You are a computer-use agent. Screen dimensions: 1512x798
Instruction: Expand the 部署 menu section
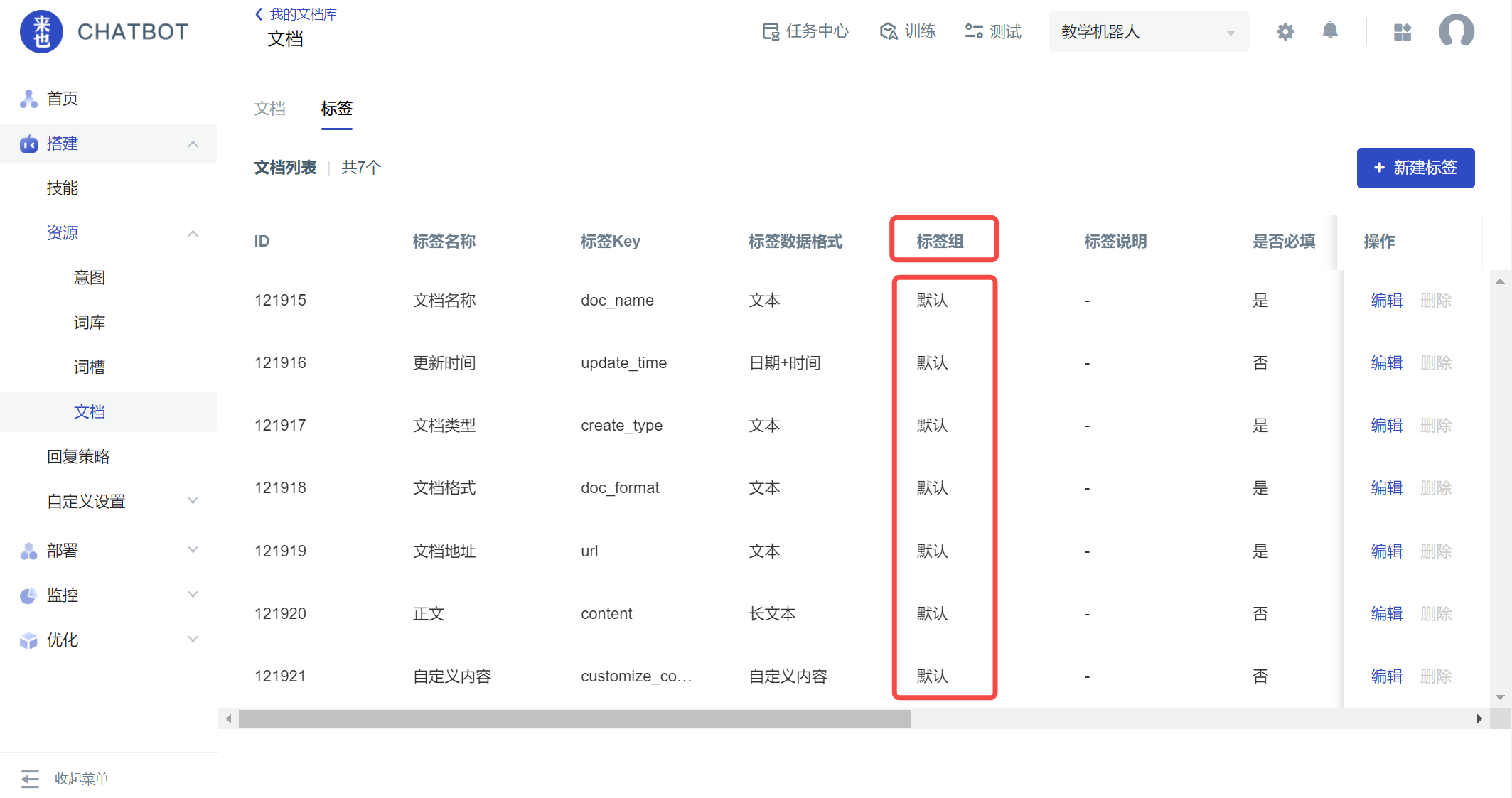pyautogui.click(x=193, y=549)
